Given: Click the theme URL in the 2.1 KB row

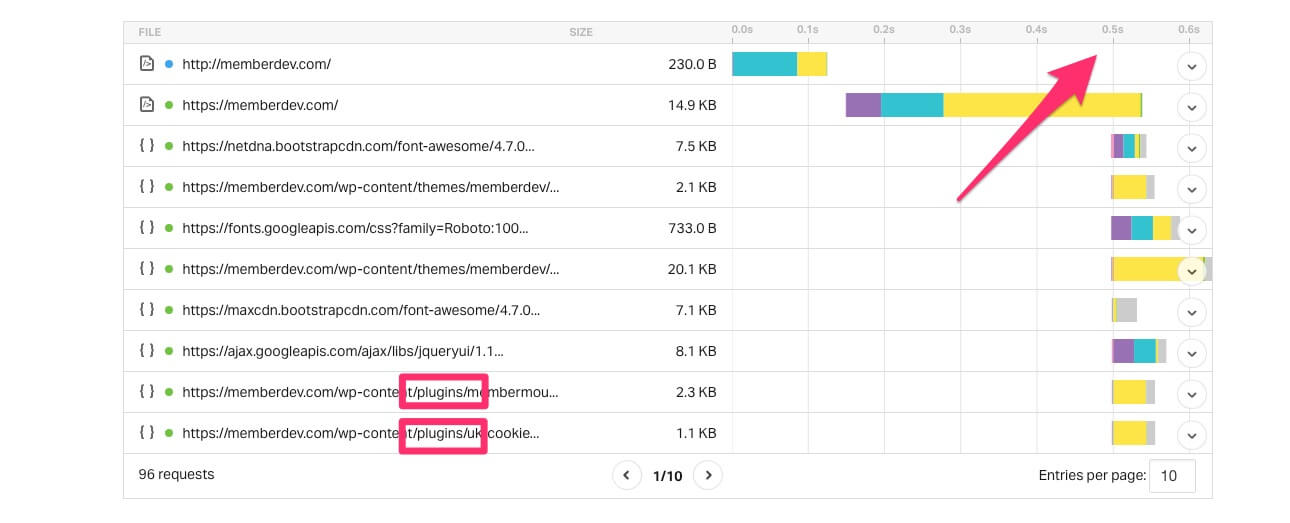Looking at the screenshot, I should [x=371, y=187].
